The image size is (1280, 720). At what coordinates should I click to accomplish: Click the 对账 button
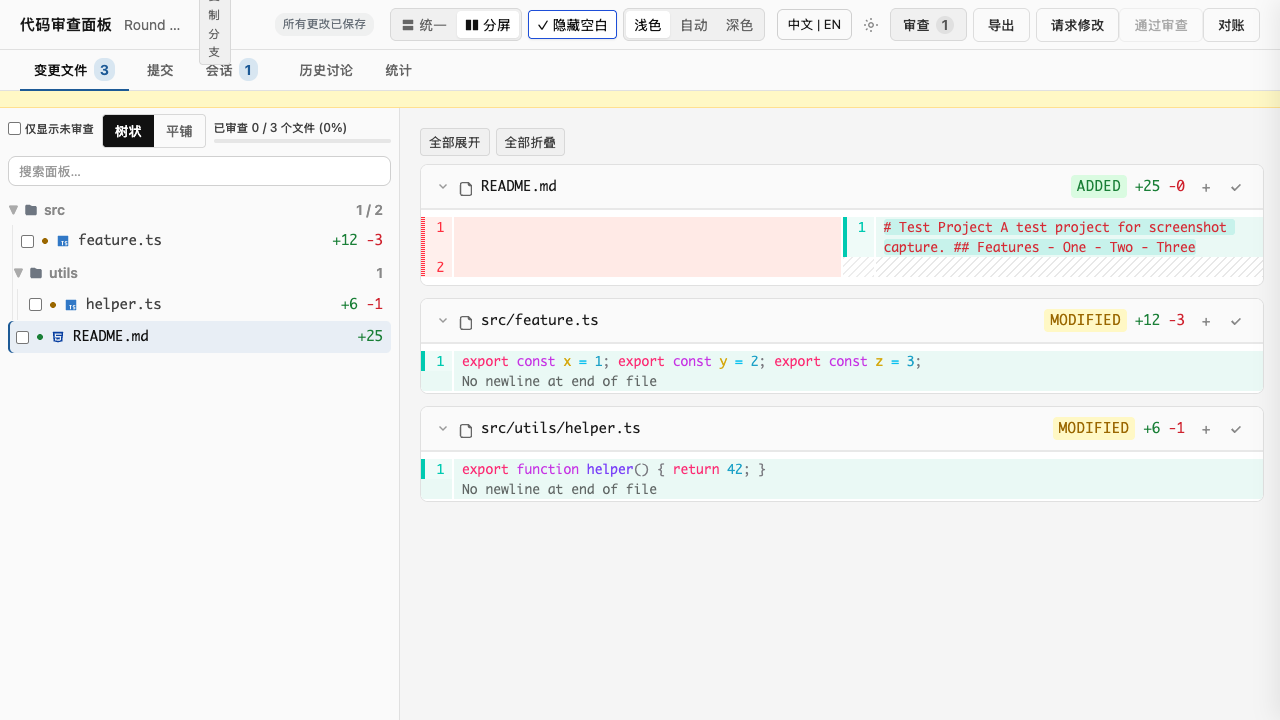coord(1231,25)
